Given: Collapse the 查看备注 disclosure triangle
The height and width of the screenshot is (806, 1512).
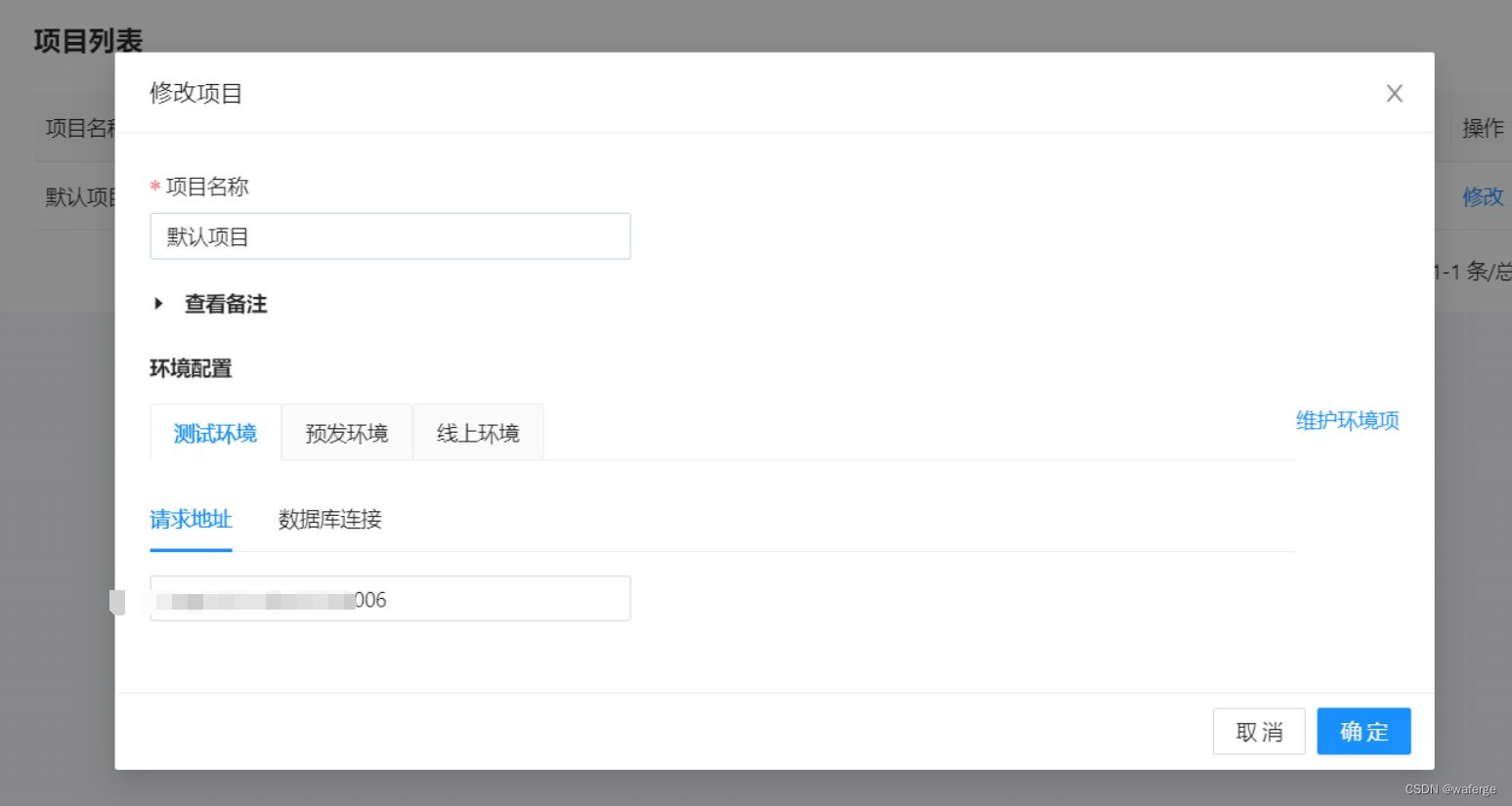Looking at the screenshot, I should tap(159, 304).
